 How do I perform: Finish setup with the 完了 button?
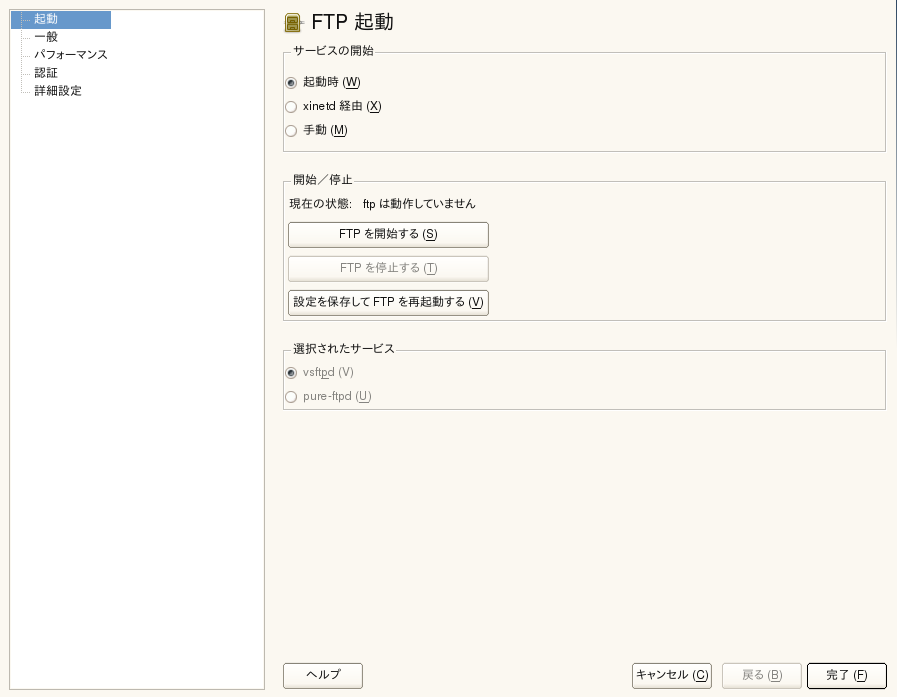(x=846, y=675)
